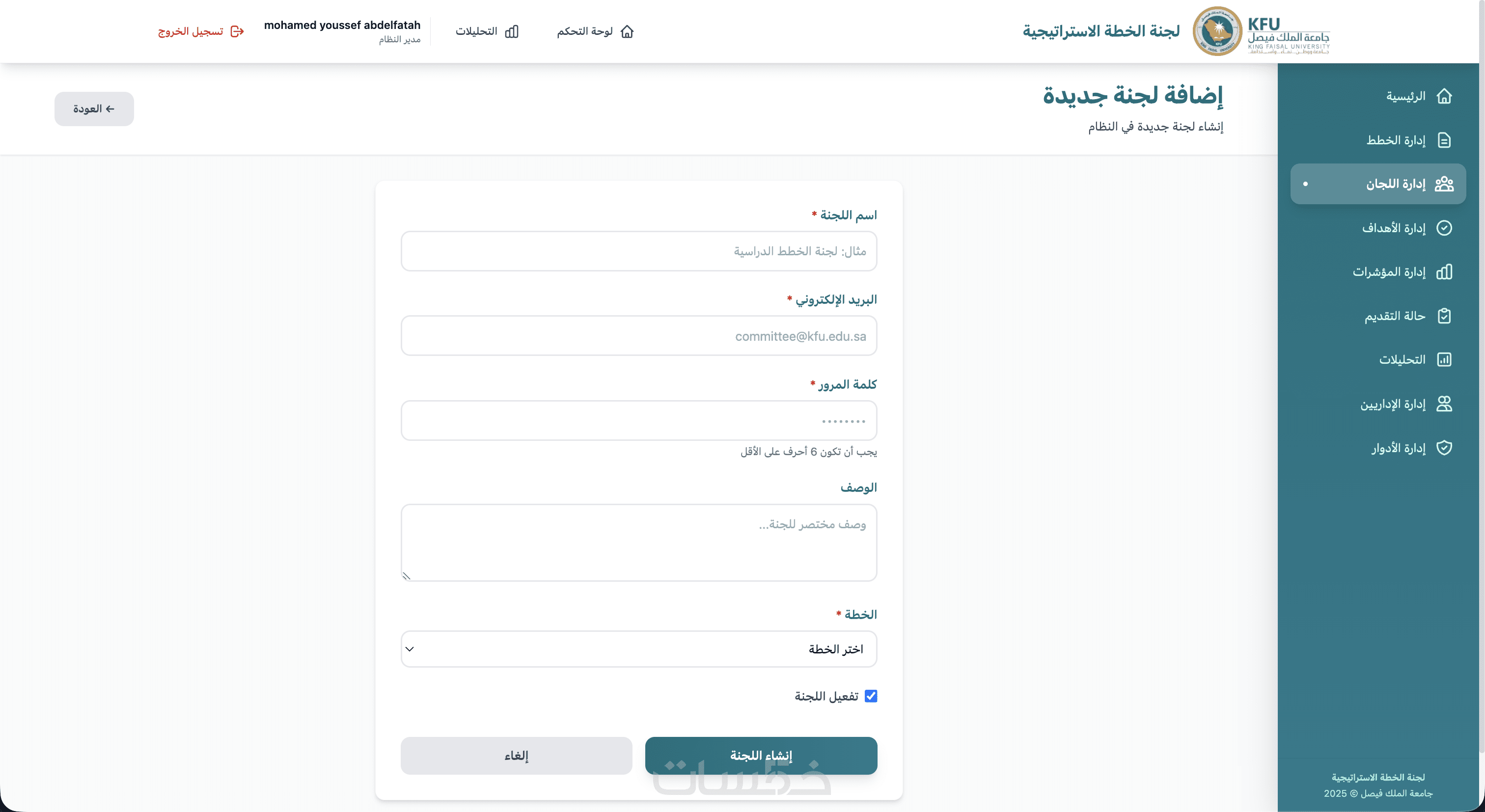Focus the committee name input field
Screen dimensions: 1485x812
(x=639, y=251)
